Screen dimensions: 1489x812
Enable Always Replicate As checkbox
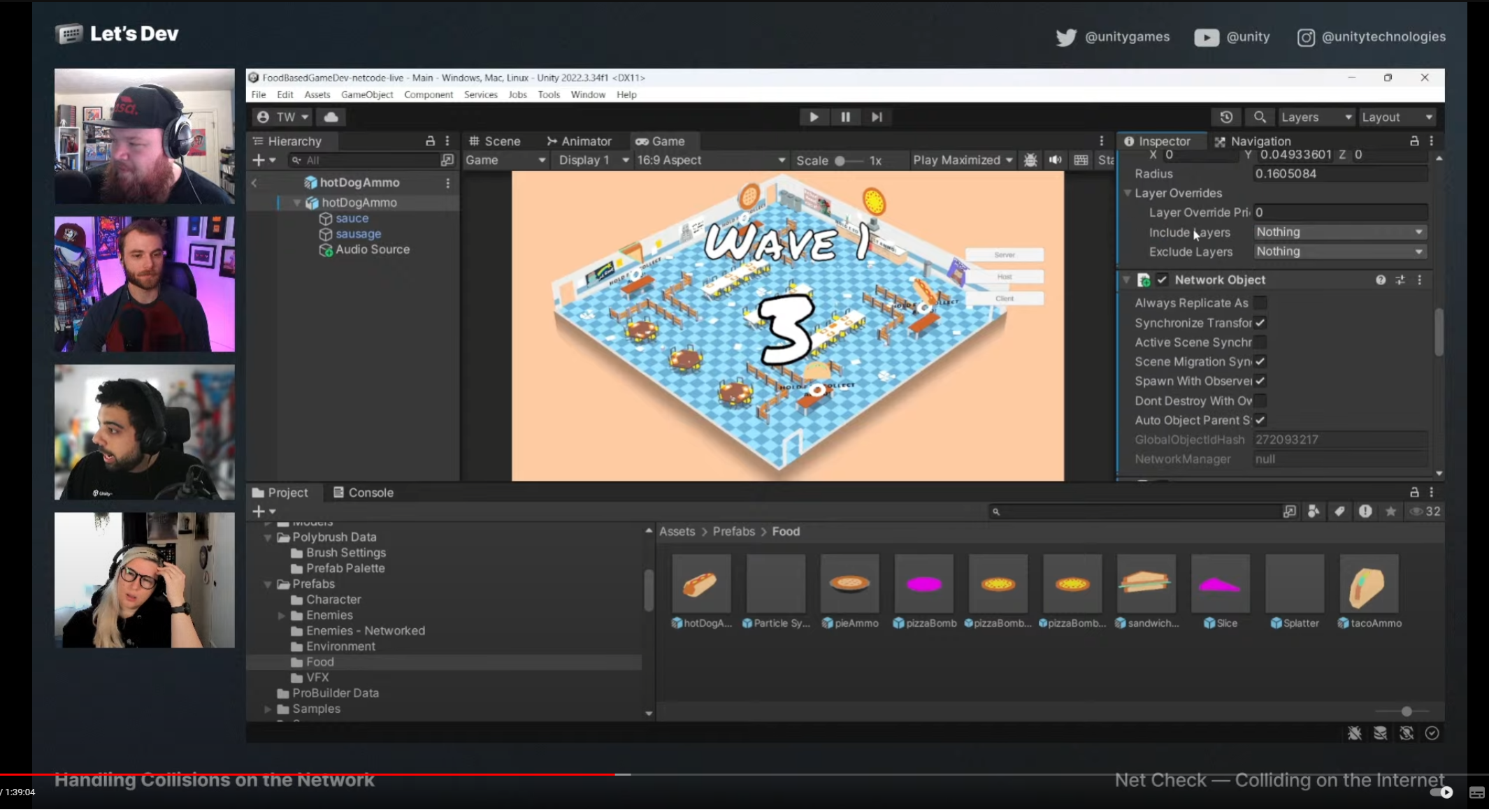click(1260, 303)
